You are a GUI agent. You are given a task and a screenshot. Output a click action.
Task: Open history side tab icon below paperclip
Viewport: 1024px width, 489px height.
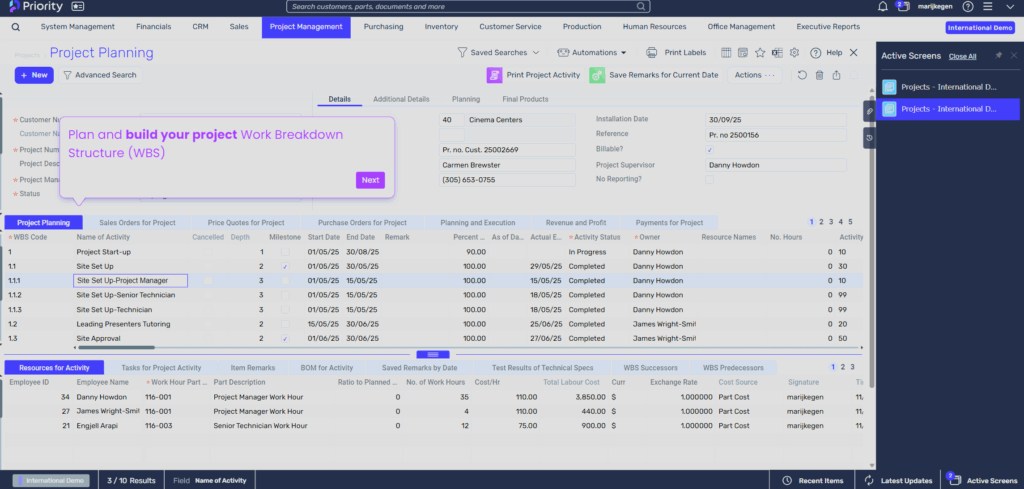869,138
